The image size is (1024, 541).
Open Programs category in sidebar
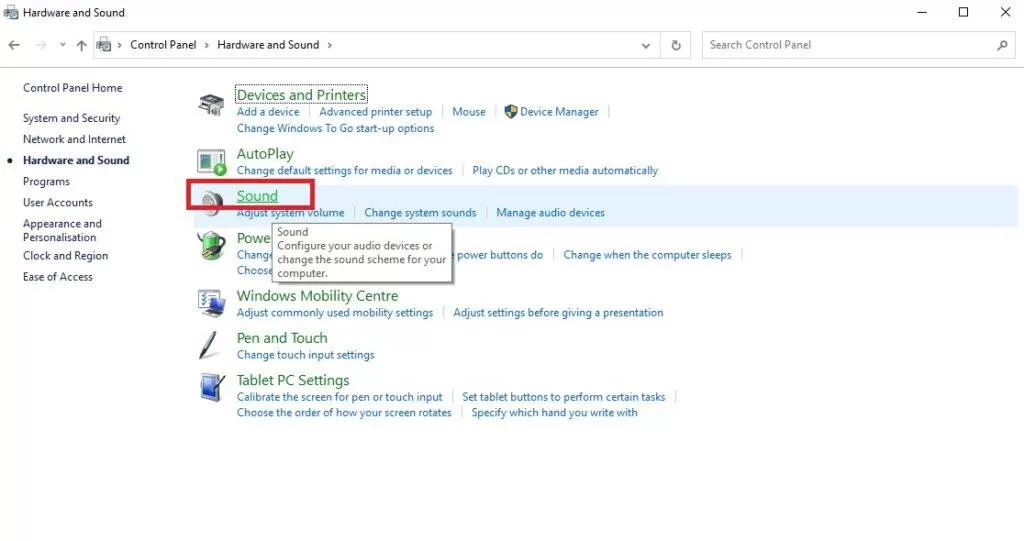click(46, 182)
